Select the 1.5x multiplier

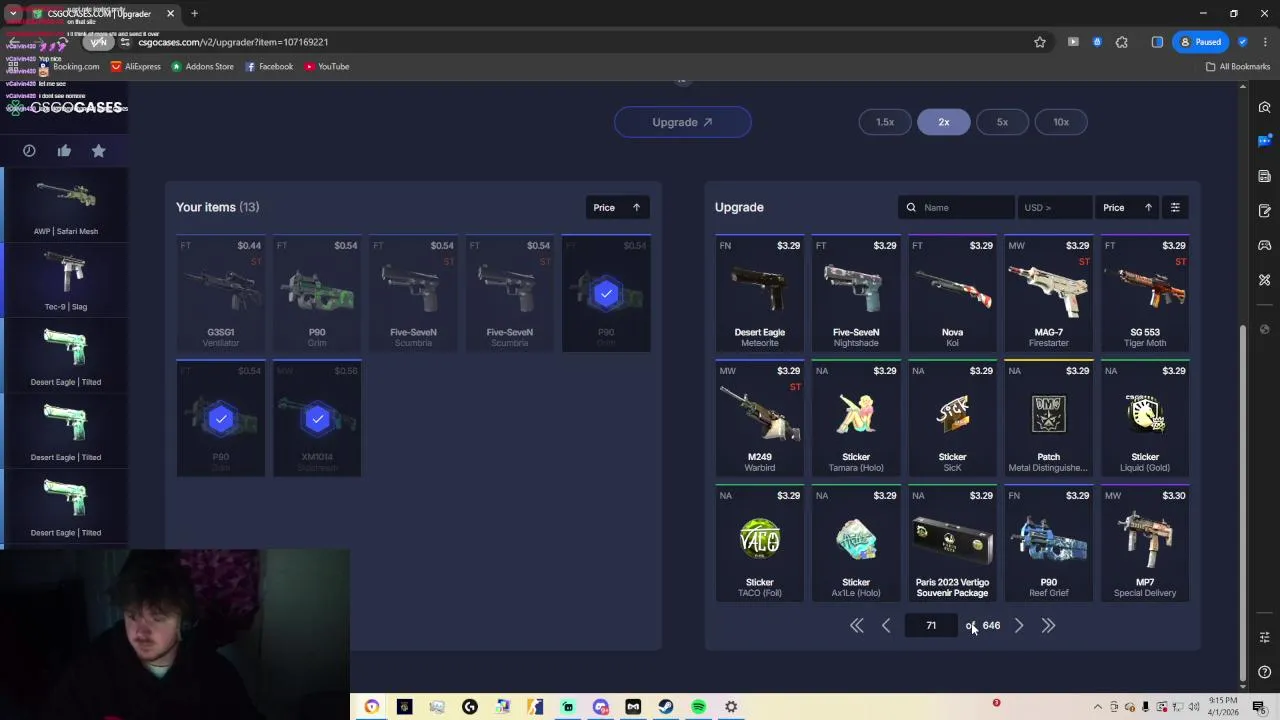click(885, 122)
